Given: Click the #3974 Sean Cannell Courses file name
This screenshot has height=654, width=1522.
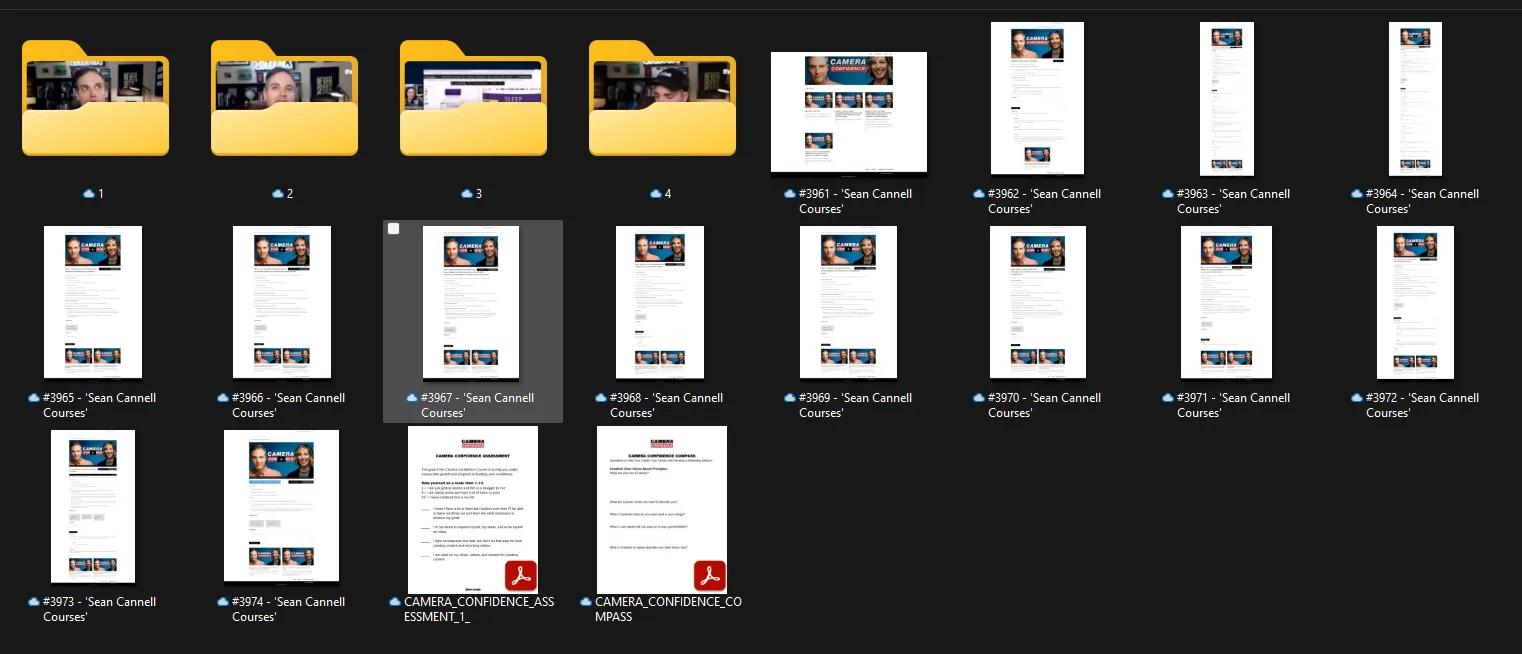Looking at the screenshot, I should [282, 609].
